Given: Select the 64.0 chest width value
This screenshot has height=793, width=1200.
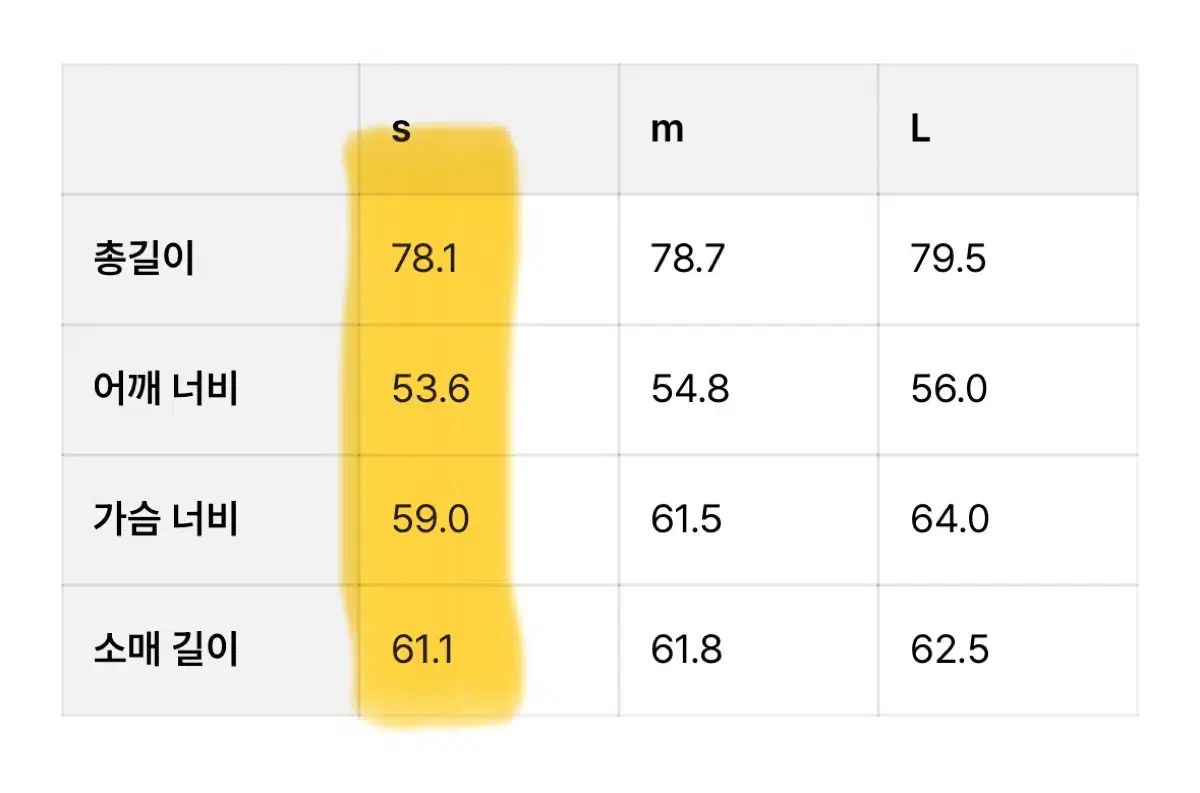Looking at the screenshot, I should click(x=949, y=520).
